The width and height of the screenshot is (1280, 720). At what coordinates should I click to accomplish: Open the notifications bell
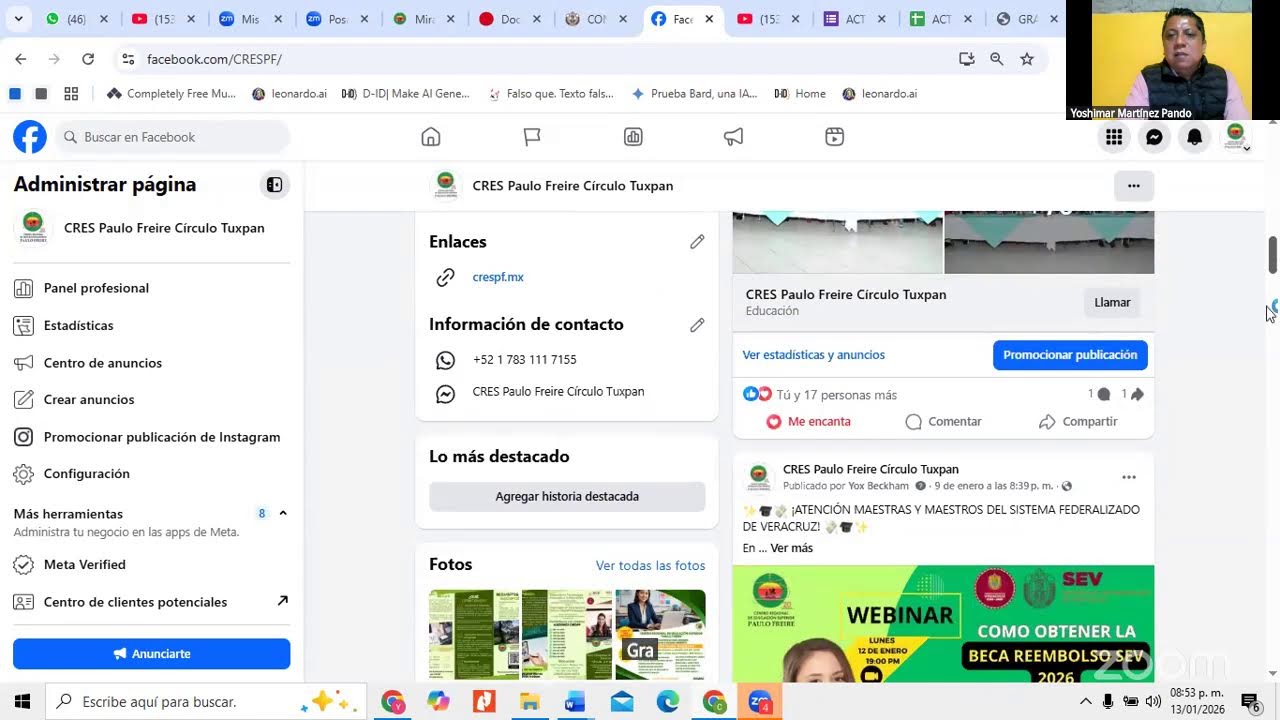[x=1194, y=137]
